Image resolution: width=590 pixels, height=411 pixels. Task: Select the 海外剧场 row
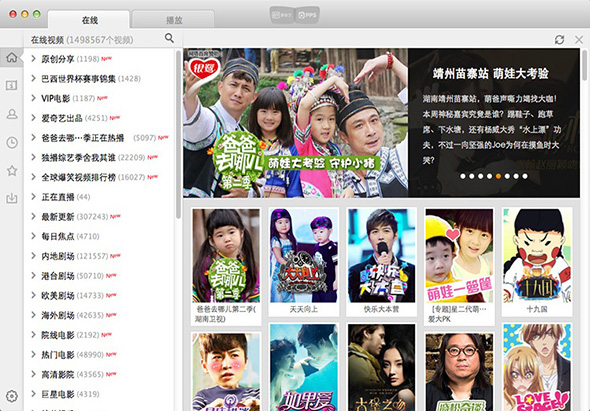point(100,315)
